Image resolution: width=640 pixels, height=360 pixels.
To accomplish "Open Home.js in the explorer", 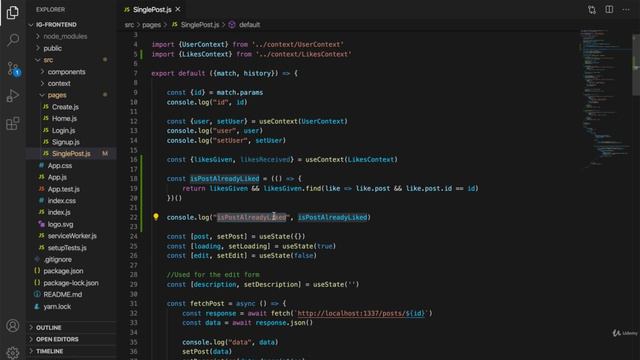I will [64, 118].
